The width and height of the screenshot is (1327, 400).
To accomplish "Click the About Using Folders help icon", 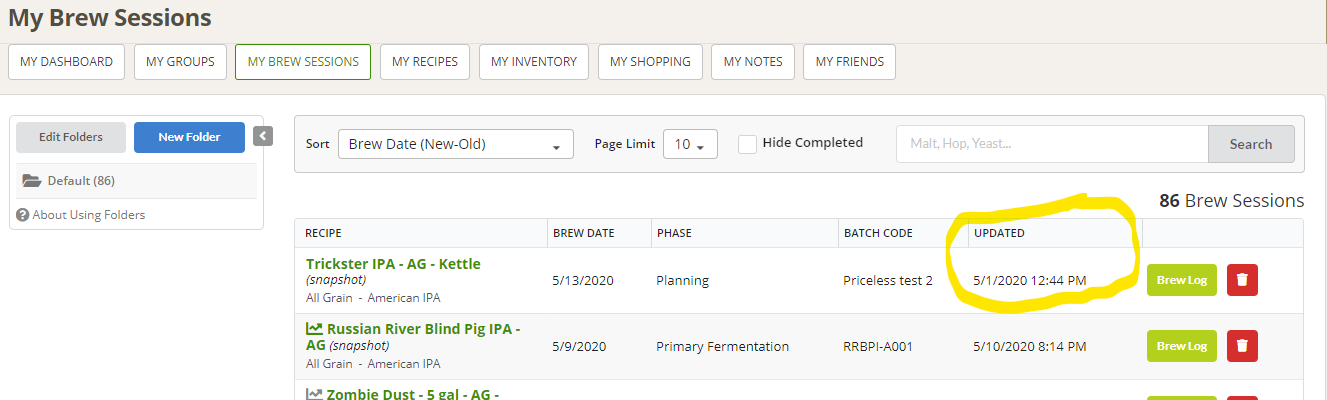I will 22,215.
